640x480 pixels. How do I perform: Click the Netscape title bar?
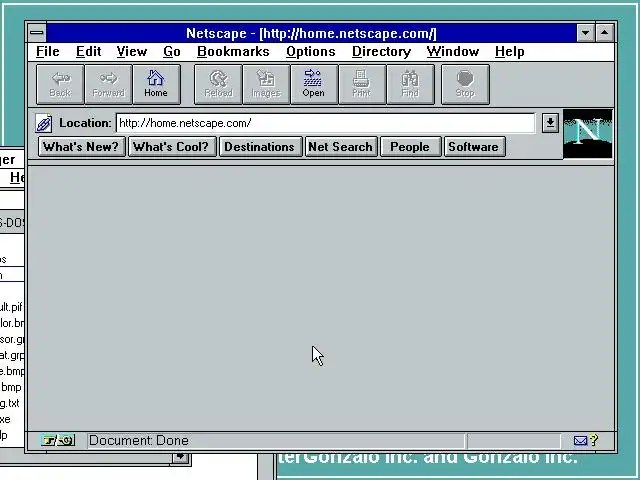[x=311, y=33]
